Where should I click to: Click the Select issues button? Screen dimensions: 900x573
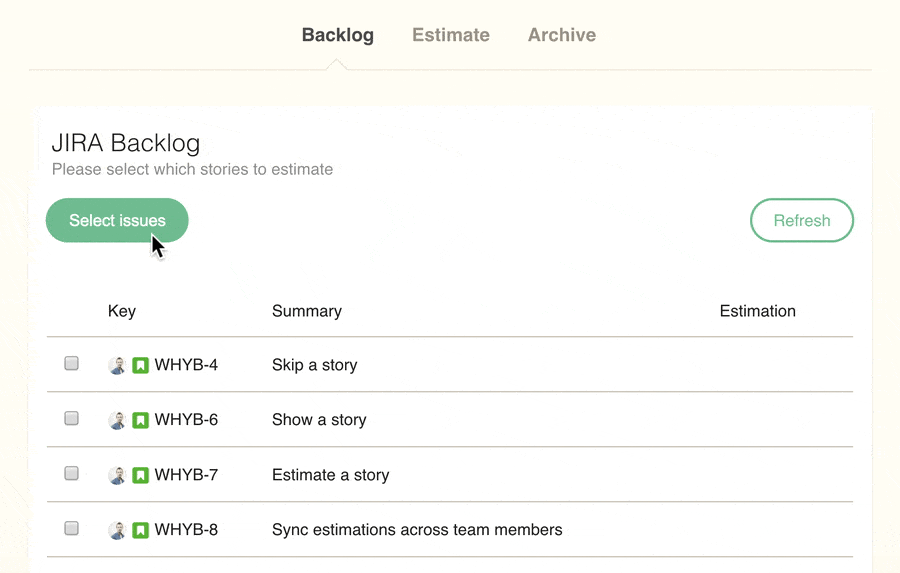[117, 220]
